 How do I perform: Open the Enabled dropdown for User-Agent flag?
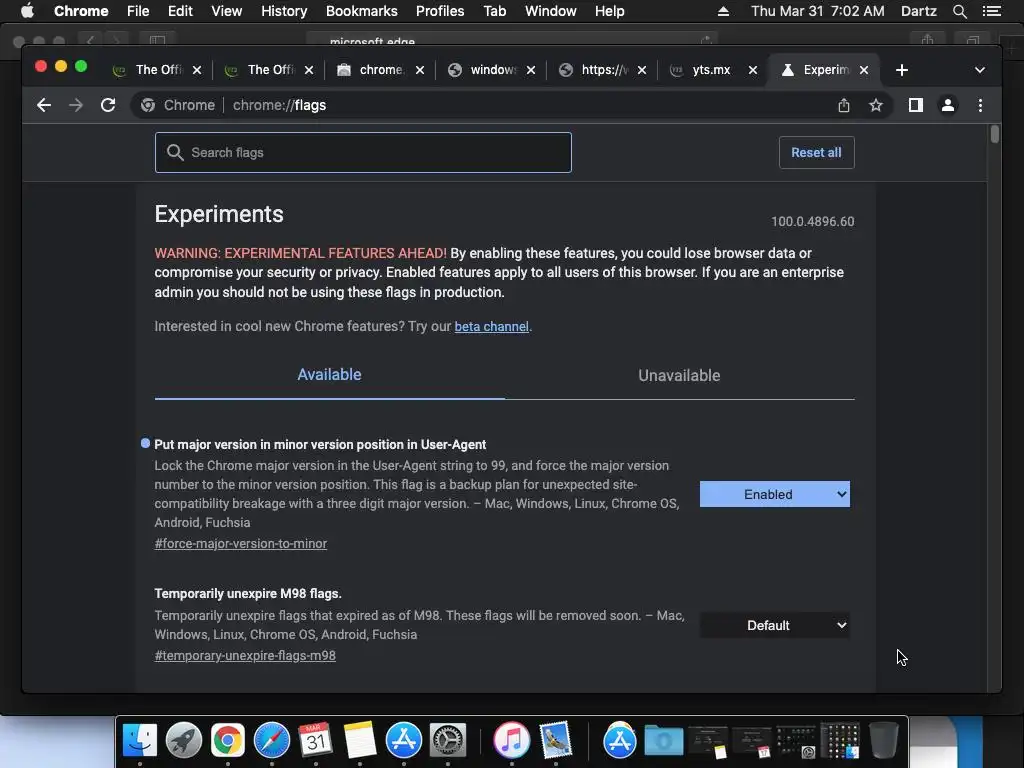point(775,494)
